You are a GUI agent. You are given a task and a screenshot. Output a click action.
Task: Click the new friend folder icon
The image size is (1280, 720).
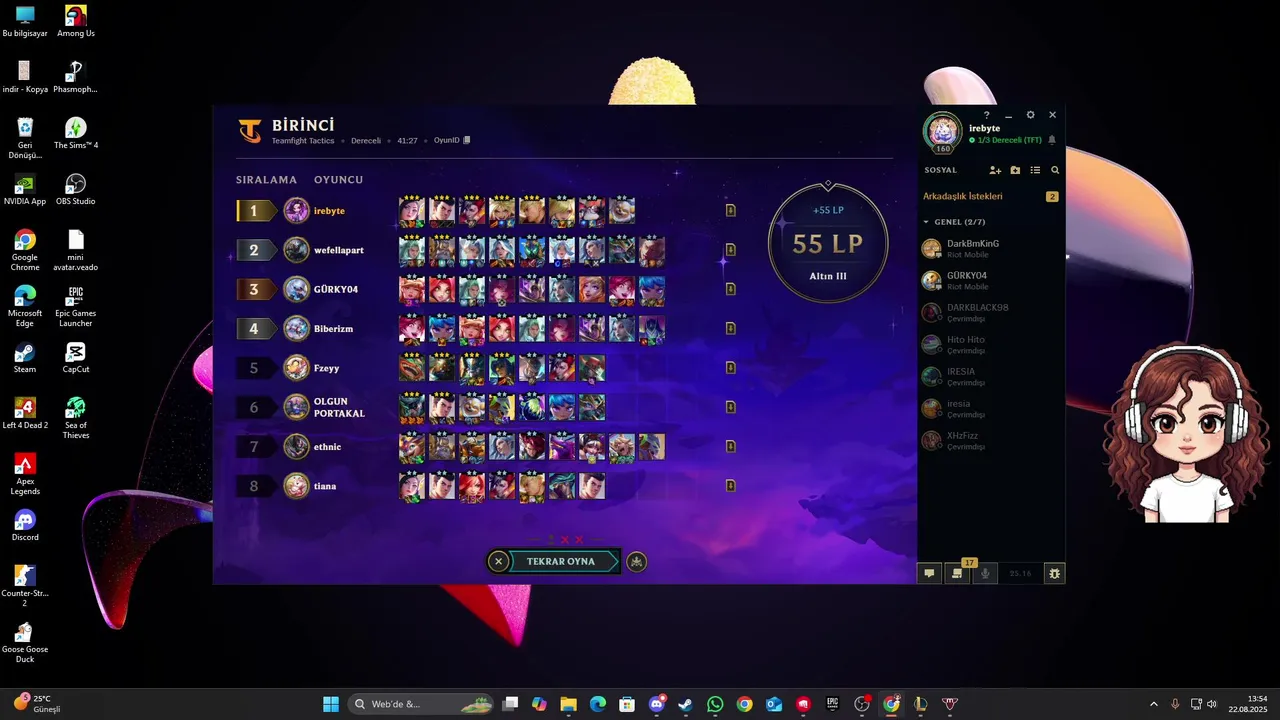point(1015,170)
